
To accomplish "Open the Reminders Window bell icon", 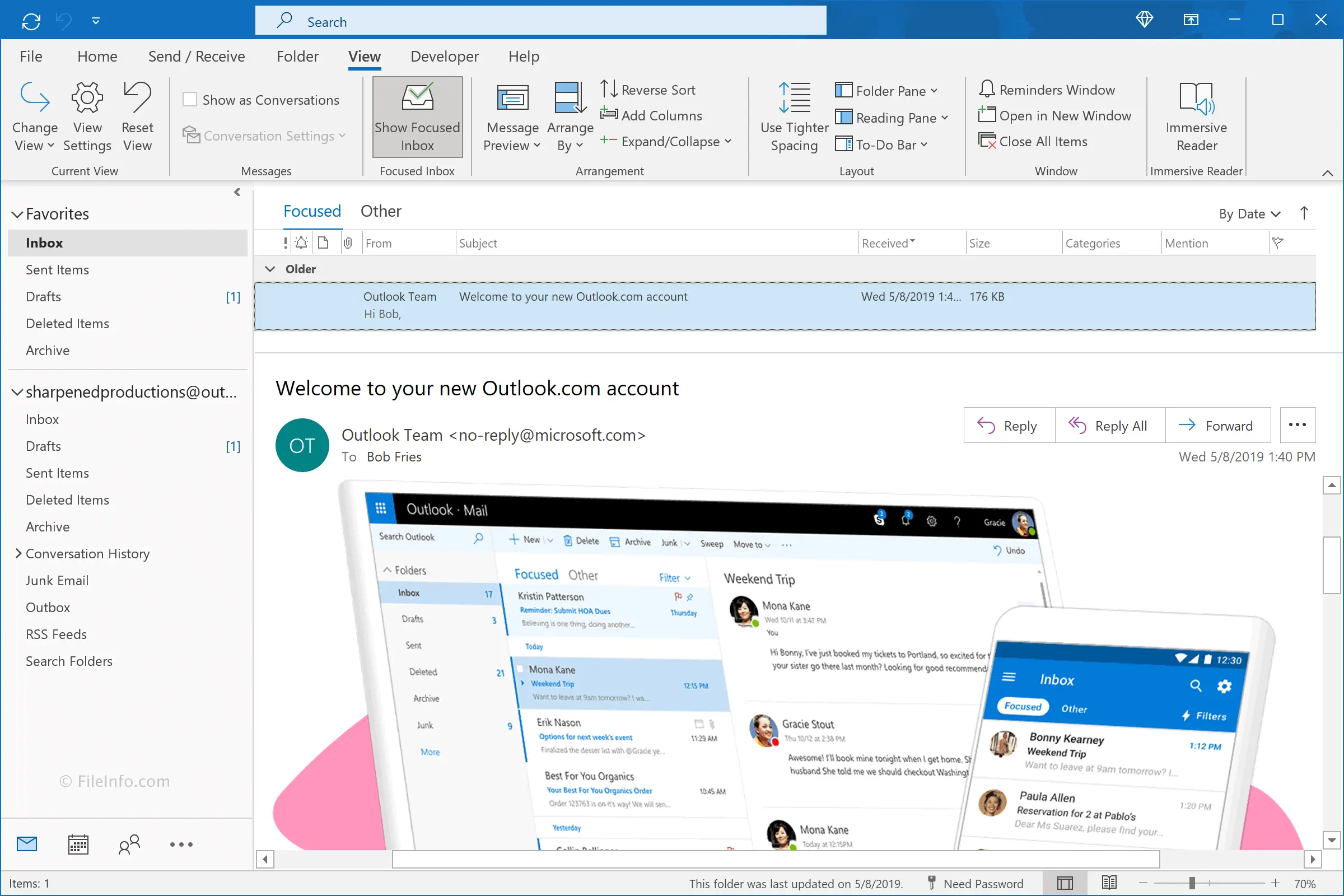I will [986, 89].
